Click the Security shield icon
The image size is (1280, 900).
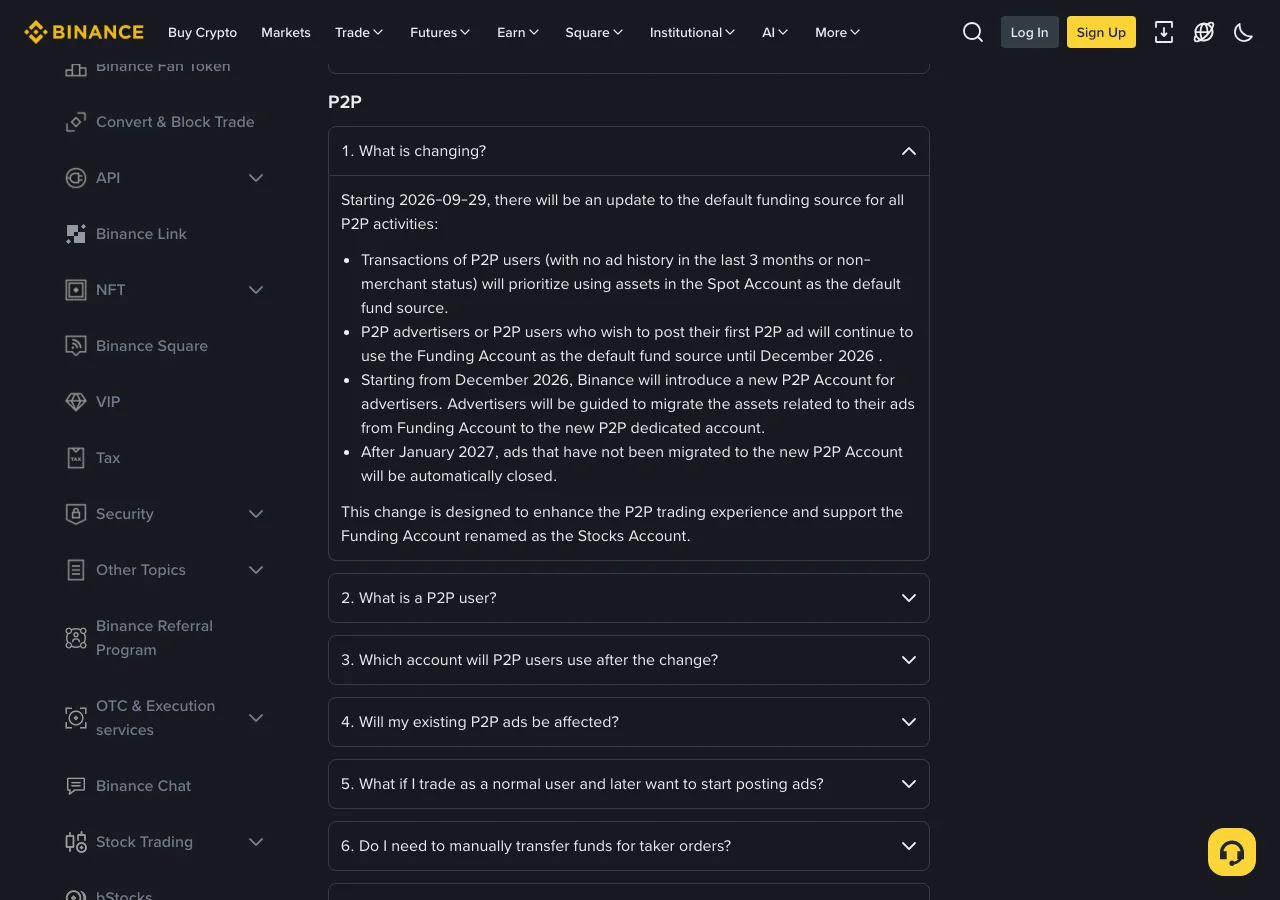[x=76, y=514]
